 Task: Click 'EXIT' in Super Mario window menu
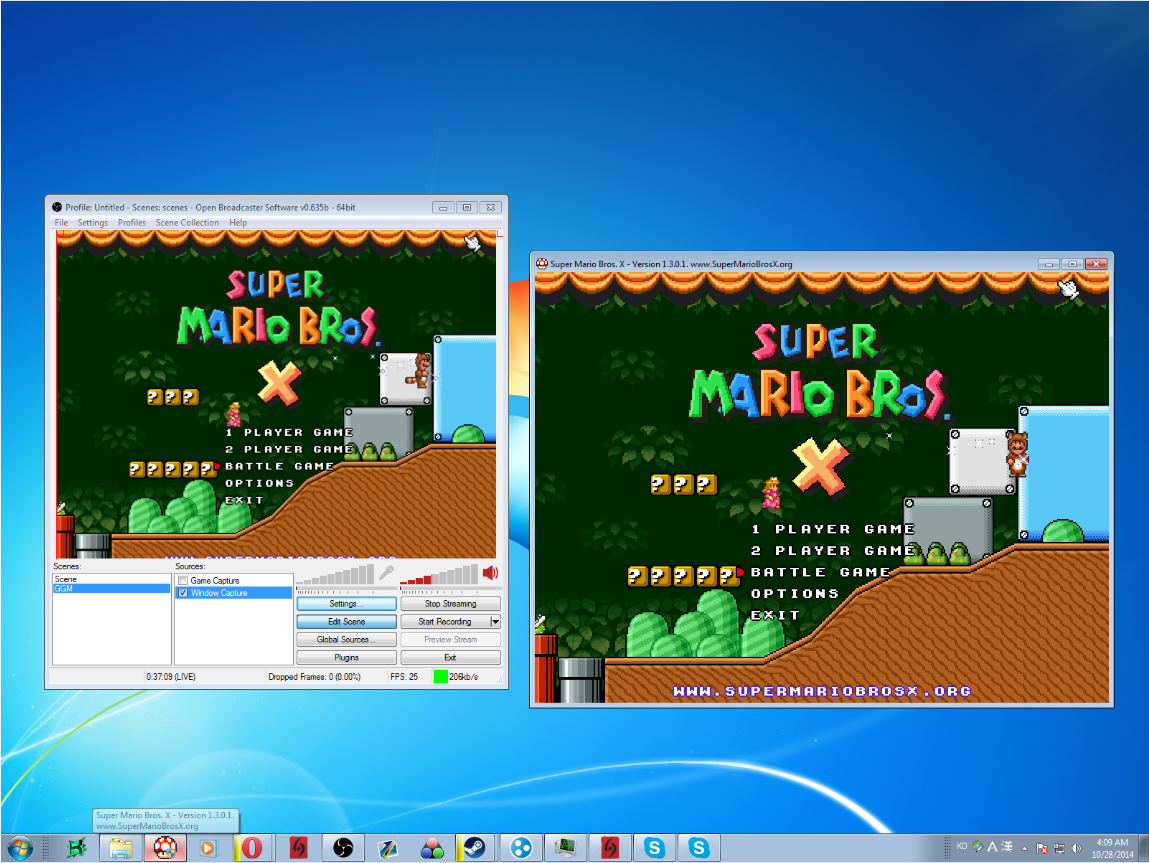click(x=775, y=615)
